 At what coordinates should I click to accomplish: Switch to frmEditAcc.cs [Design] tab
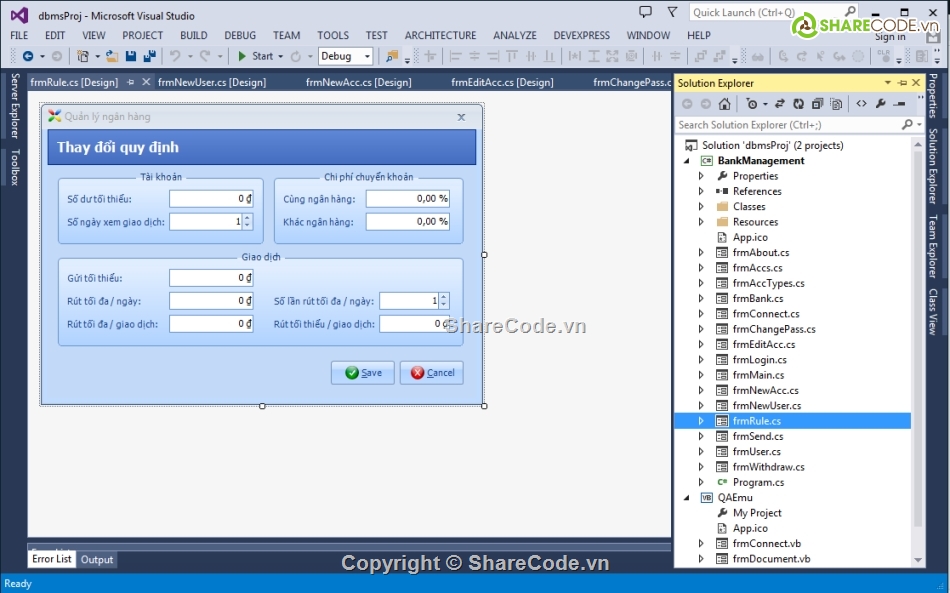tap(502, 82)
